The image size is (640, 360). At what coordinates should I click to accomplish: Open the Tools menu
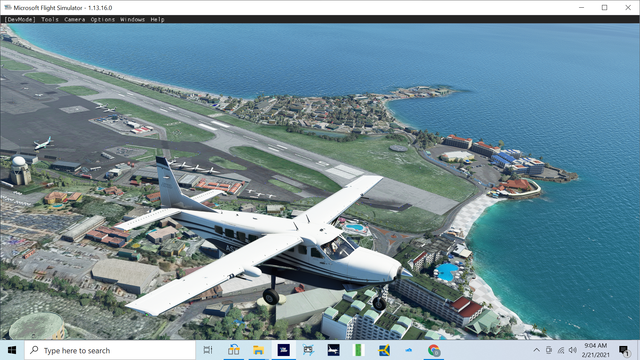click(x=50, y=19)
